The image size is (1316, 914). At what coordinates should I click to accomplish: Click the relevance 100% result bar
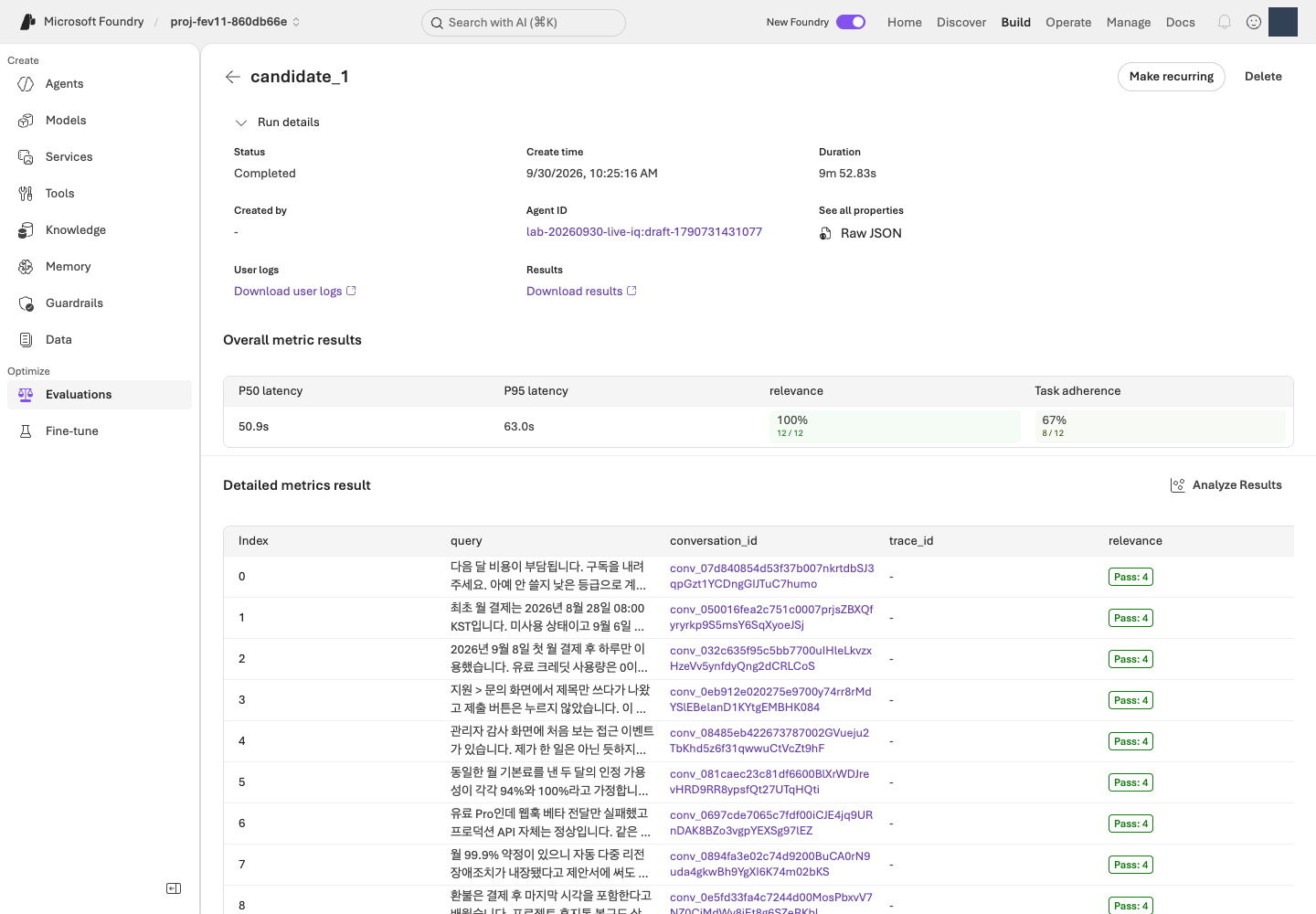[895, 427]
